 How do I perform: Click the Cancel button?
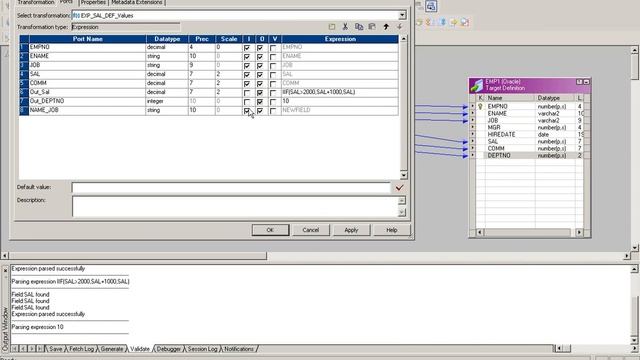[311, 230]
